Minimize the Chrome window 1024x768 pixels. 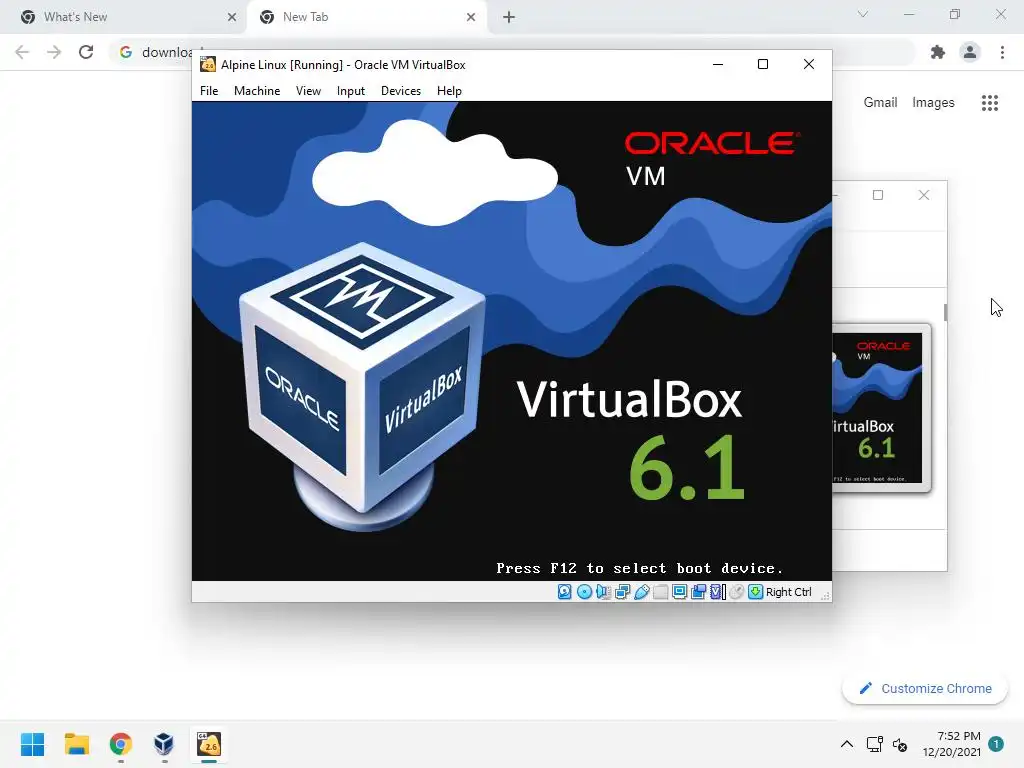(909, 14)
